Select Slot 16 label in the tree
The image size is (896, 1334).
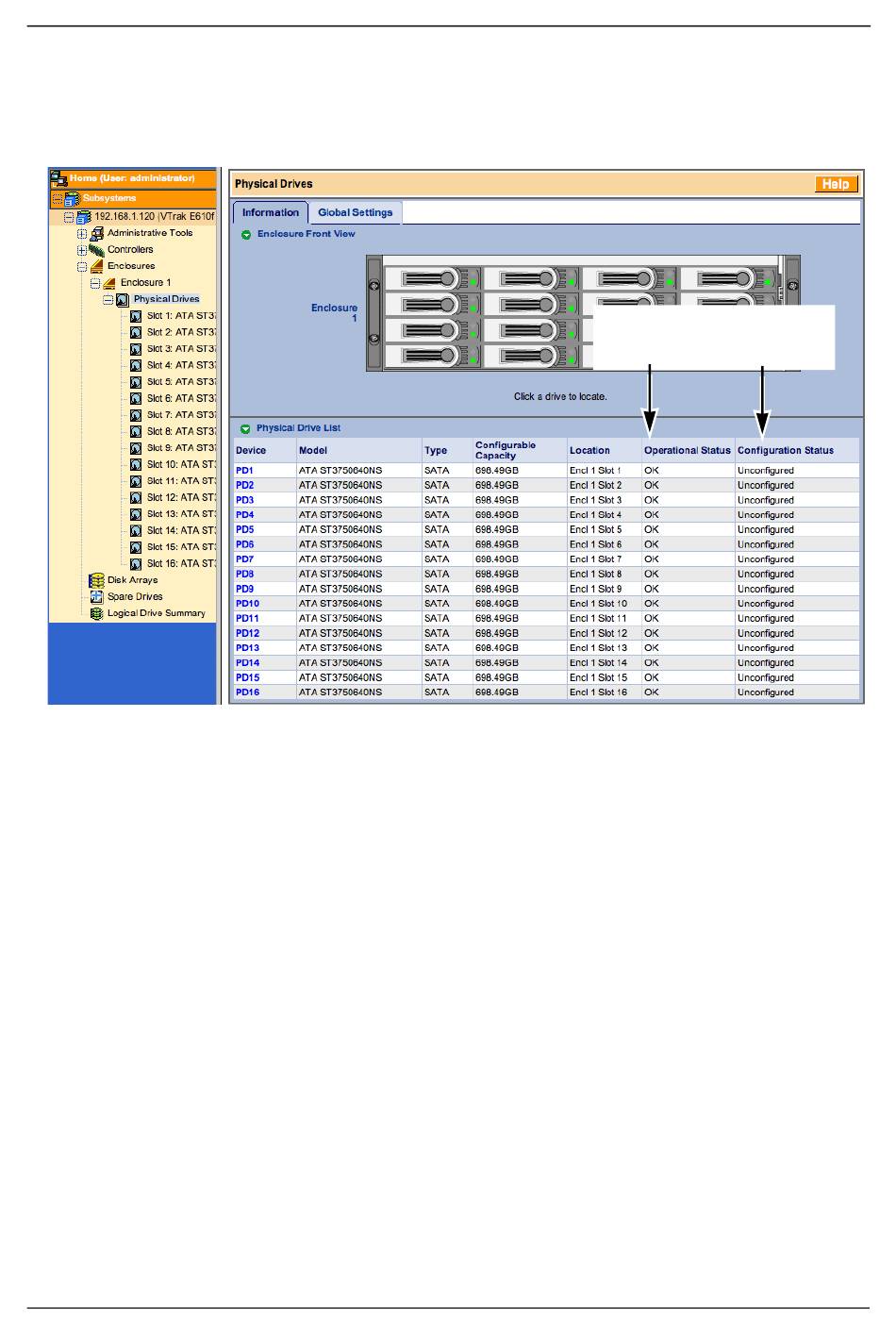tap(181, 564)
